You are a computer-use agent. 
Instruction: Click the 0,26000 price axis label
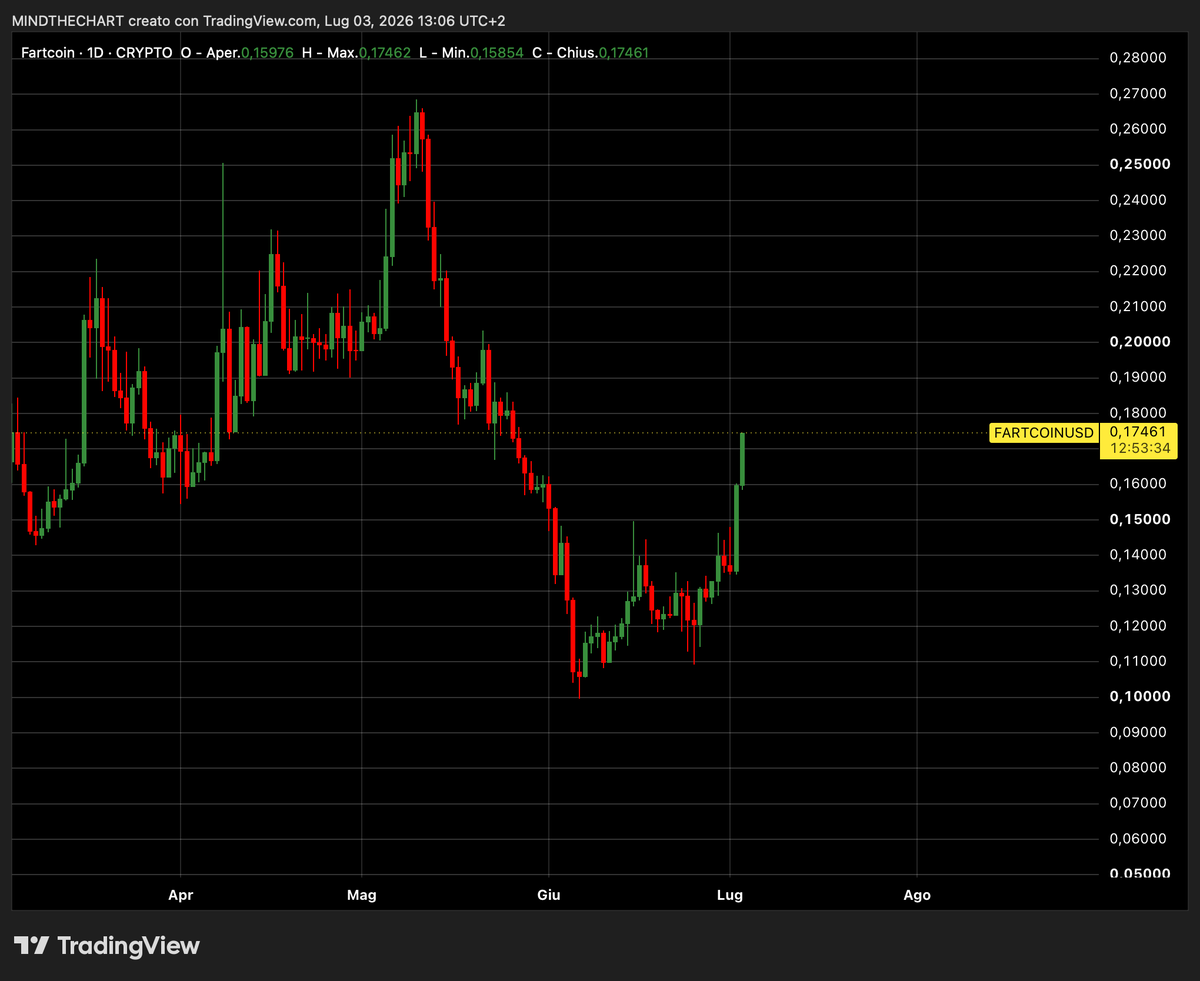[1138, 129]
